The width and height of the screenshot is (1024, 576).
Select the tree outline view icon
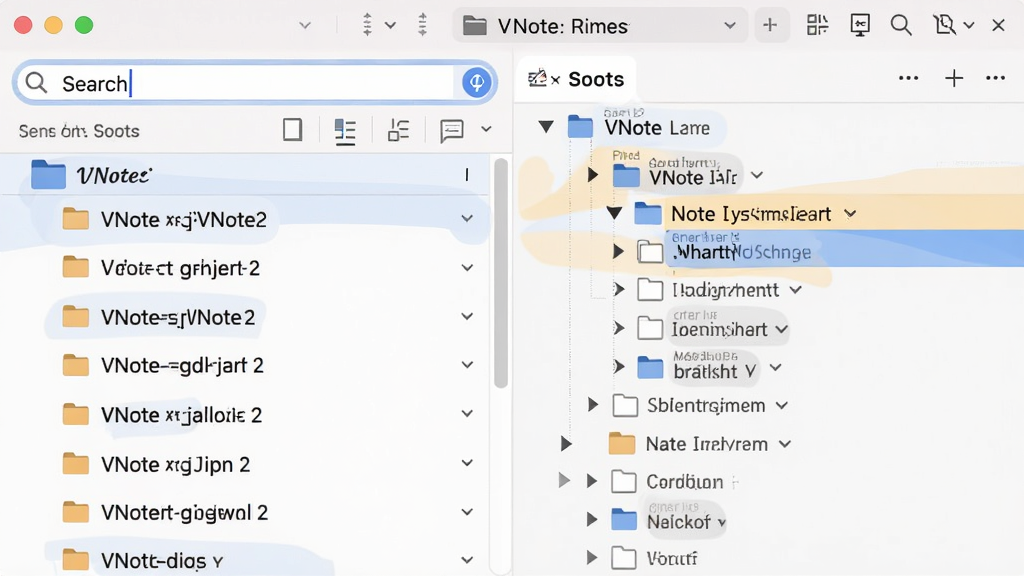[398, 130]
